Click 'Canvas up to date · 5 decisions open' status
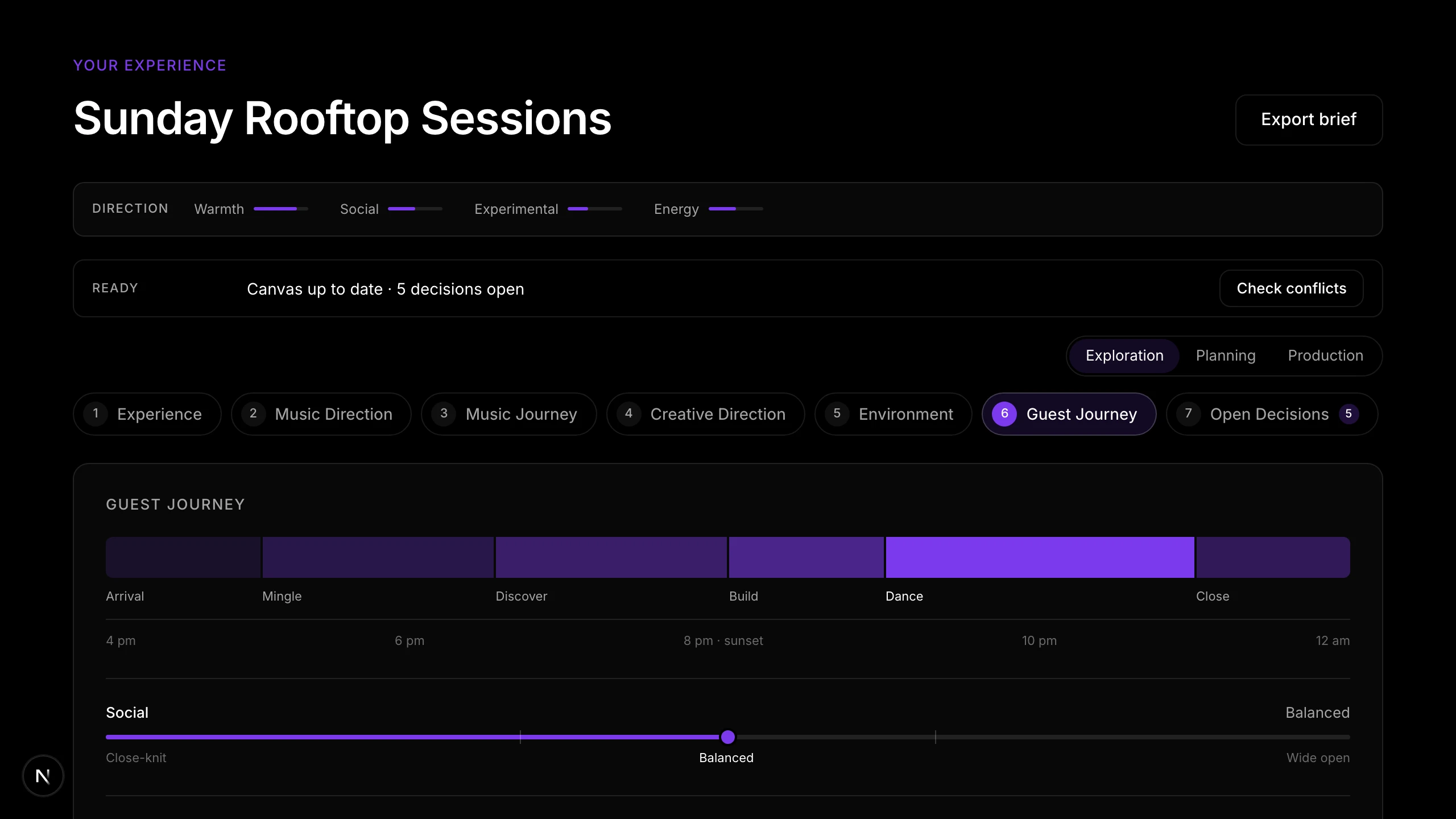 point(386,289)
